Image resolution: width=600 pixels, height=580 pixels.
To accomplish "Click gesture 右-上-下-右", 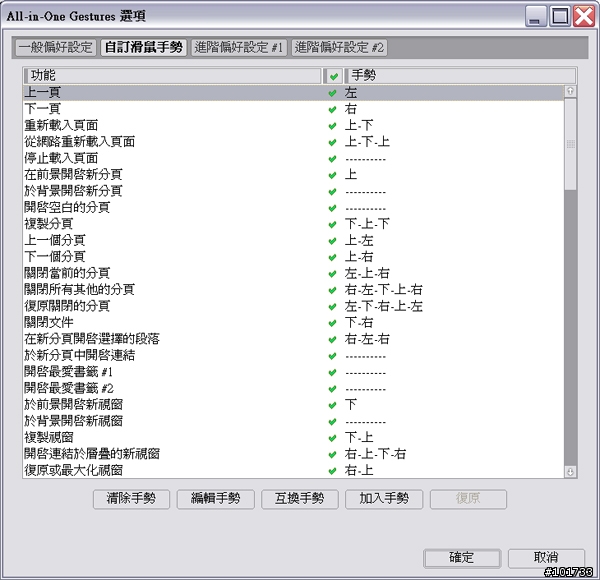I will pyautogui.click(x=375, y=455).
